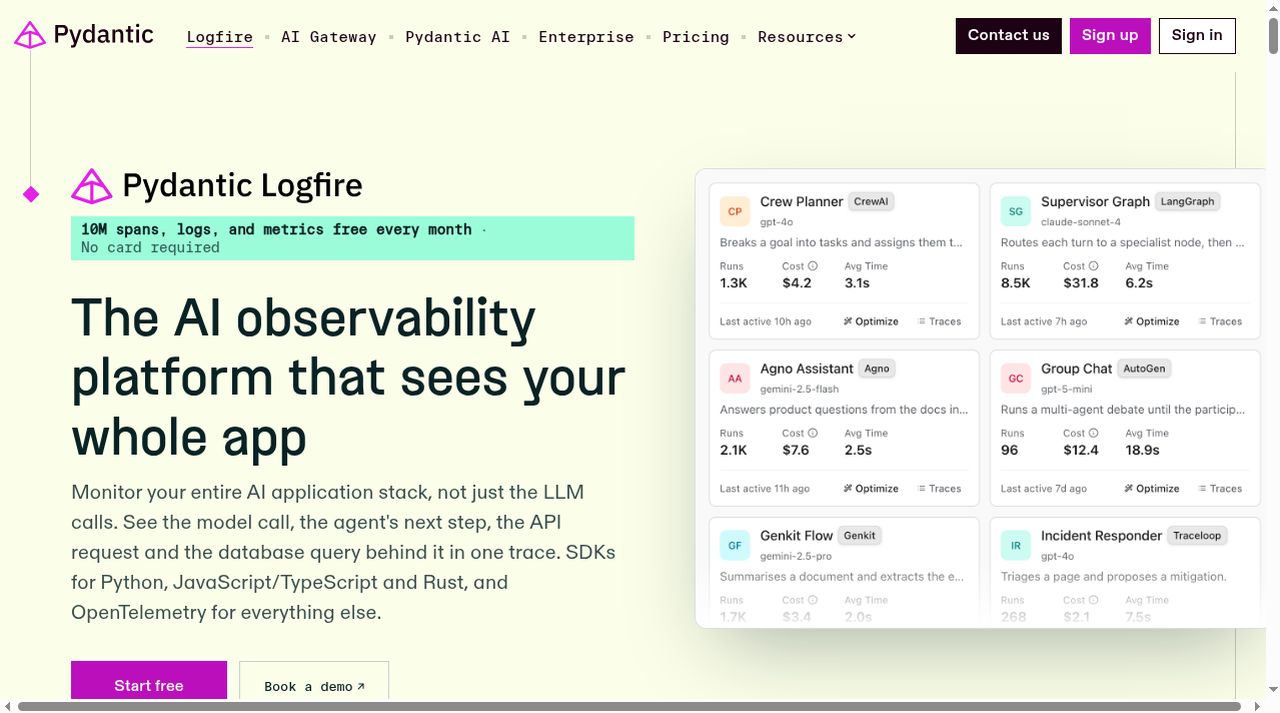Click the $31.8 cost value

[x=1081, y=283]
